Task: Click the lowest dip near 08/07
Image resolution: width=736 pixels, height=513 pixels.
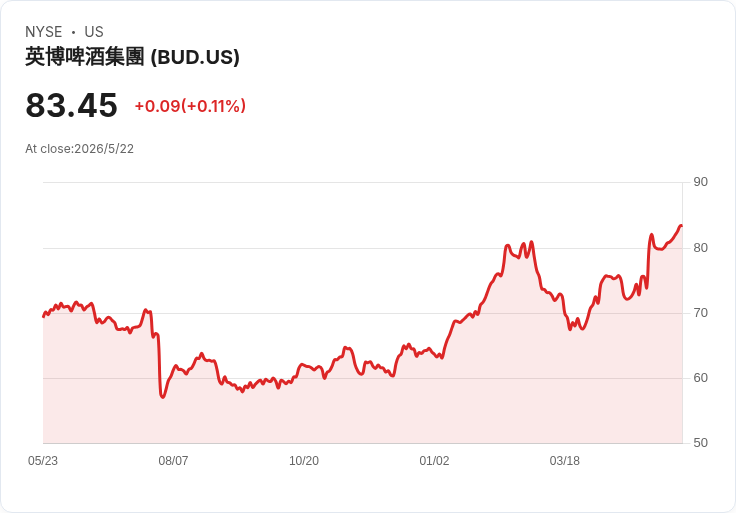Action: [x=162, y=397]
